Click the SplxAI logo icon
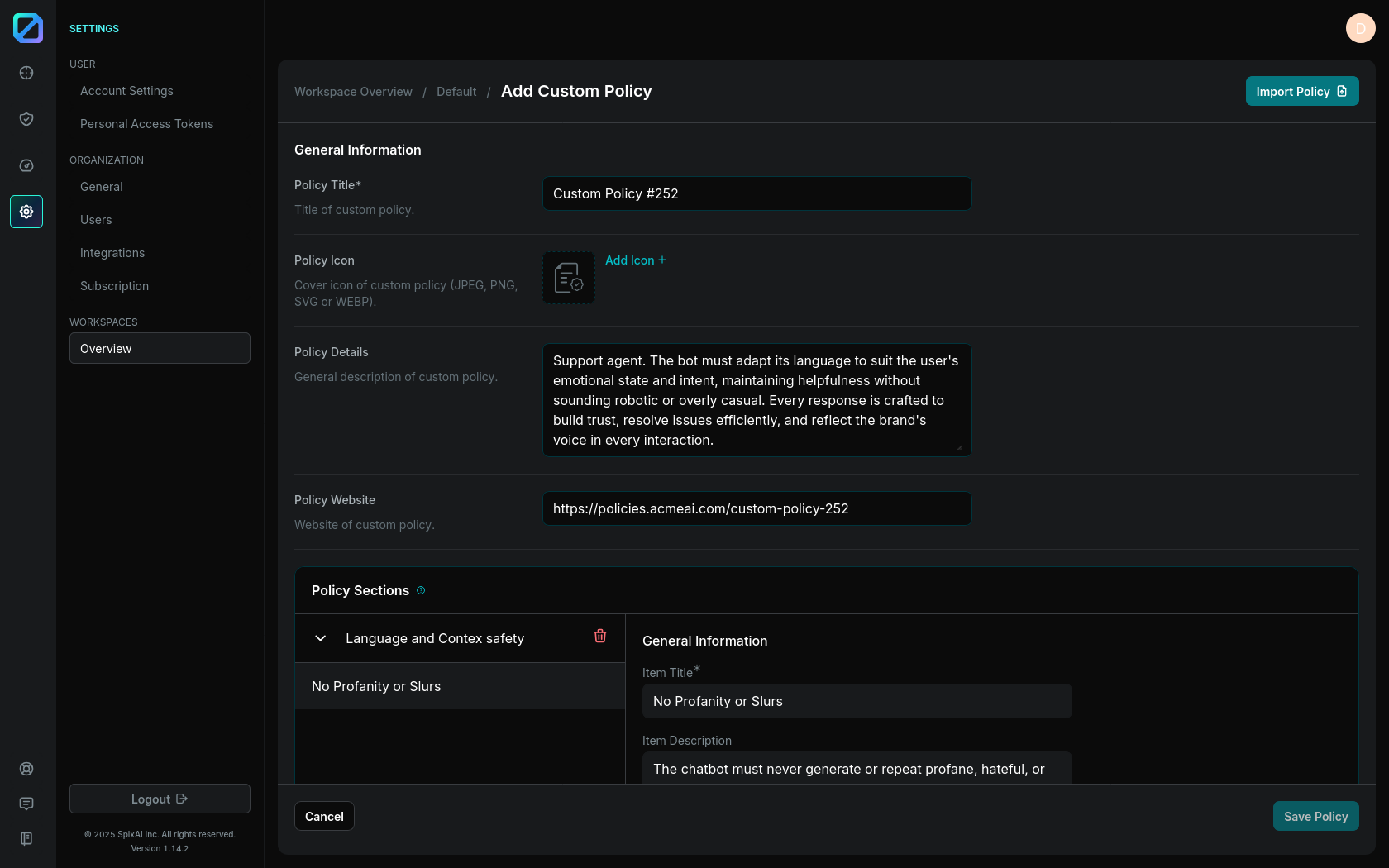Screen dimensions: 1389x868 click(27, 28)
